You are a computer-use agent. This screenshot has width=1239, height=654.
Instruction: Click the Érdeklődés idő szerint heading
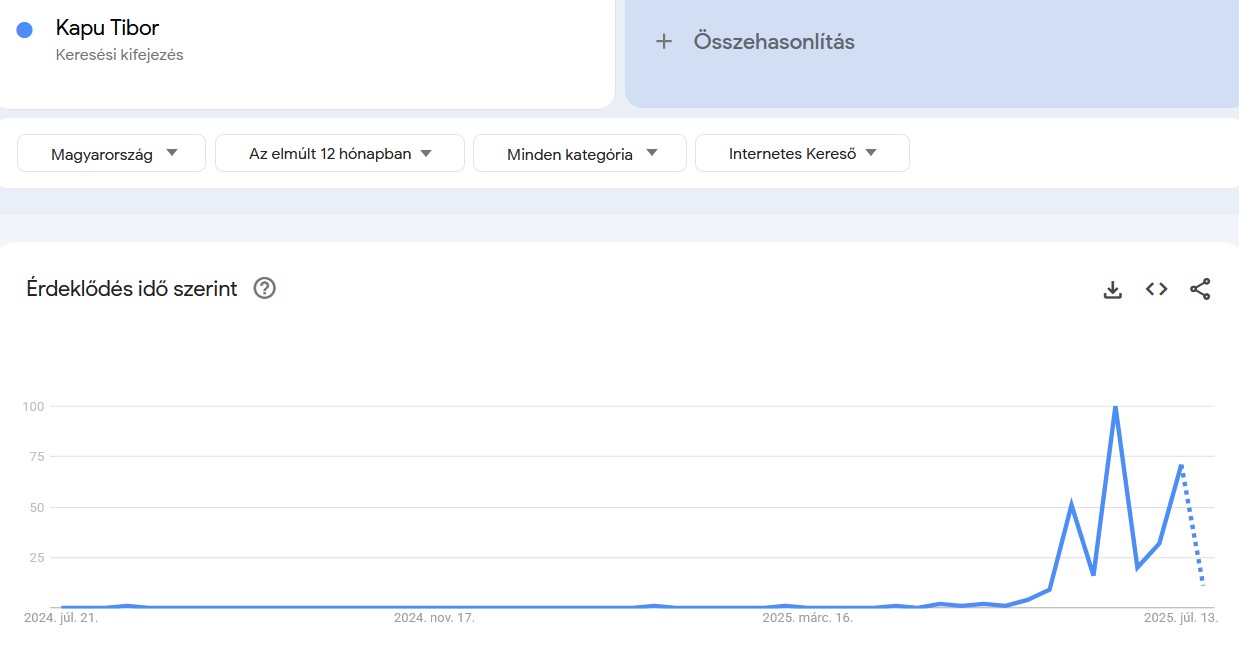132,289
